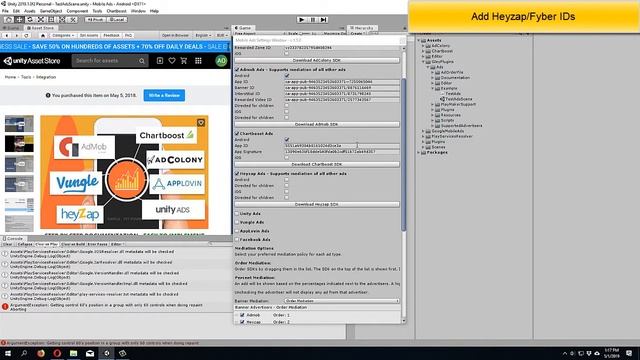The image size is (640, 360).
Task: Toggle the Pivot handle position button
Action: point(95,20)
